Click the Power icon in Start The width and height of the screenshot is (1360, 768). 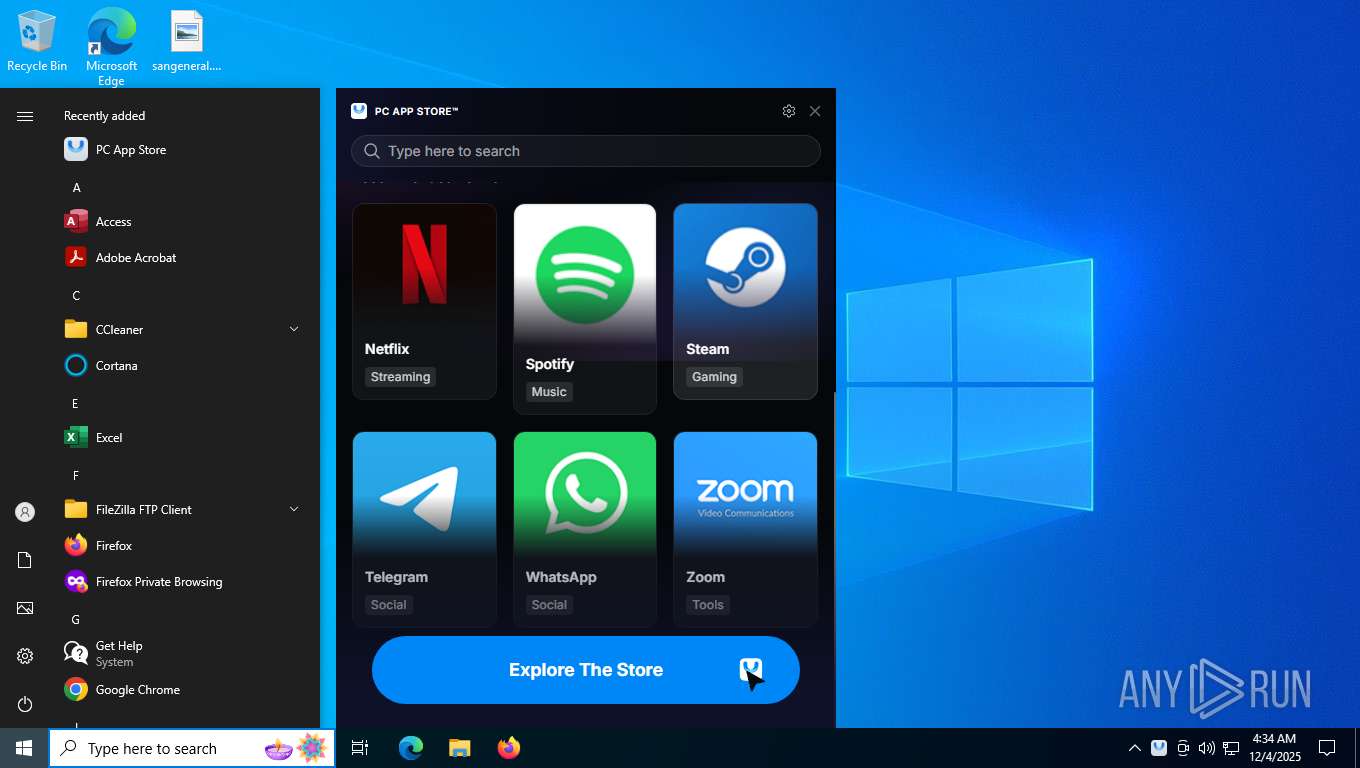pos(25,704)
